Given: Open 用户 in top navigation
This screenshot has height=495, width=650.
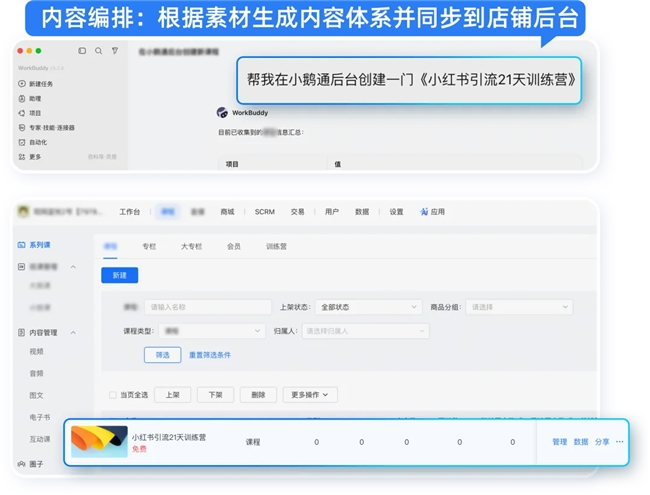Looking at the screenshot, I should coord(332,211).
